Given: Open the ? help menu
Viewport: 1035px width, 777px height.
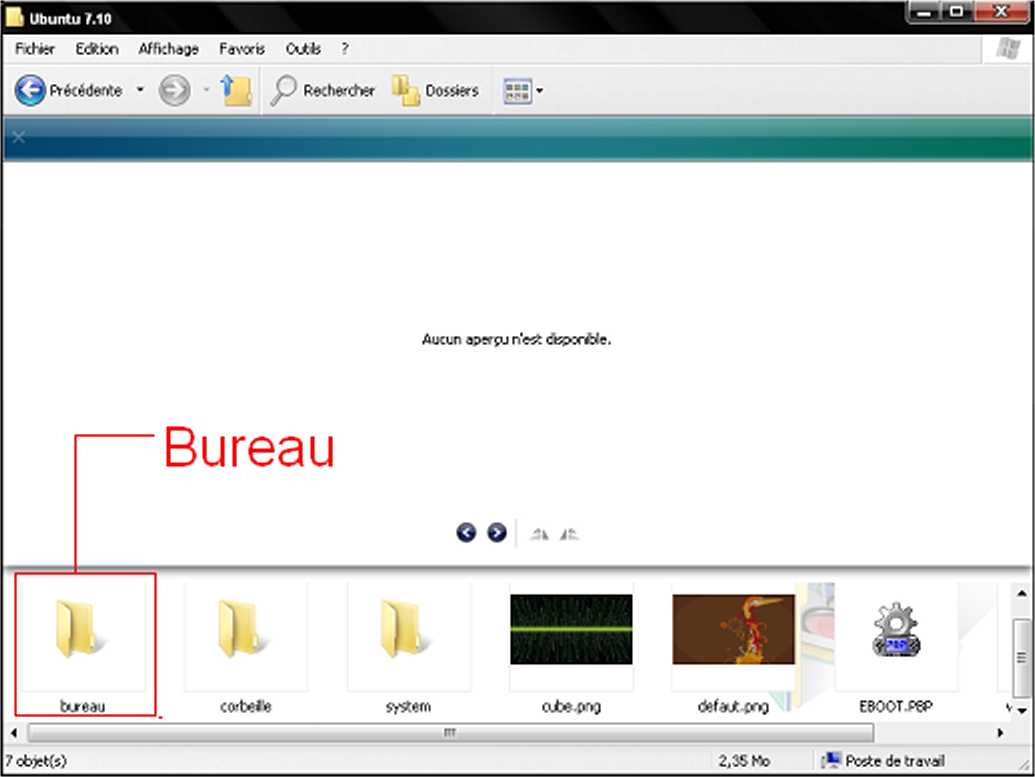Looking at the screenshot, I should (345, 49).
